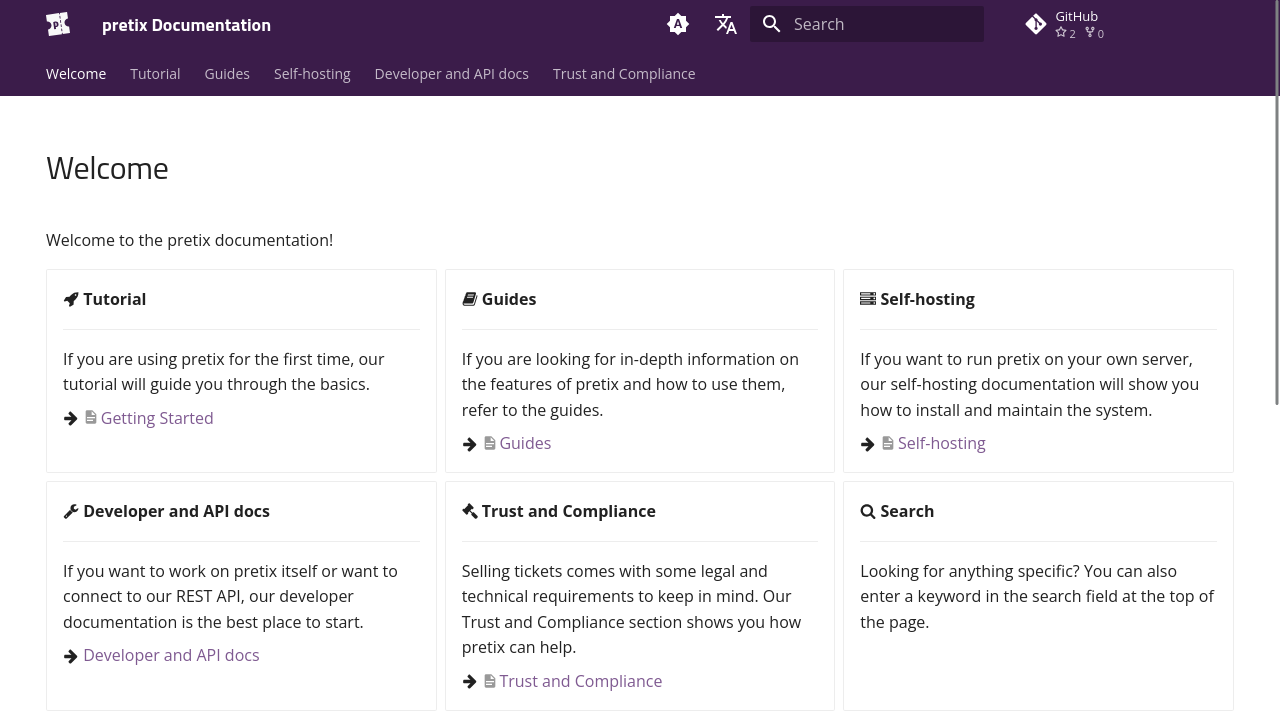Screen dimensions: 1280x720
Task: Go to the Self-hosting tab
Action: [x=312, y=74]
